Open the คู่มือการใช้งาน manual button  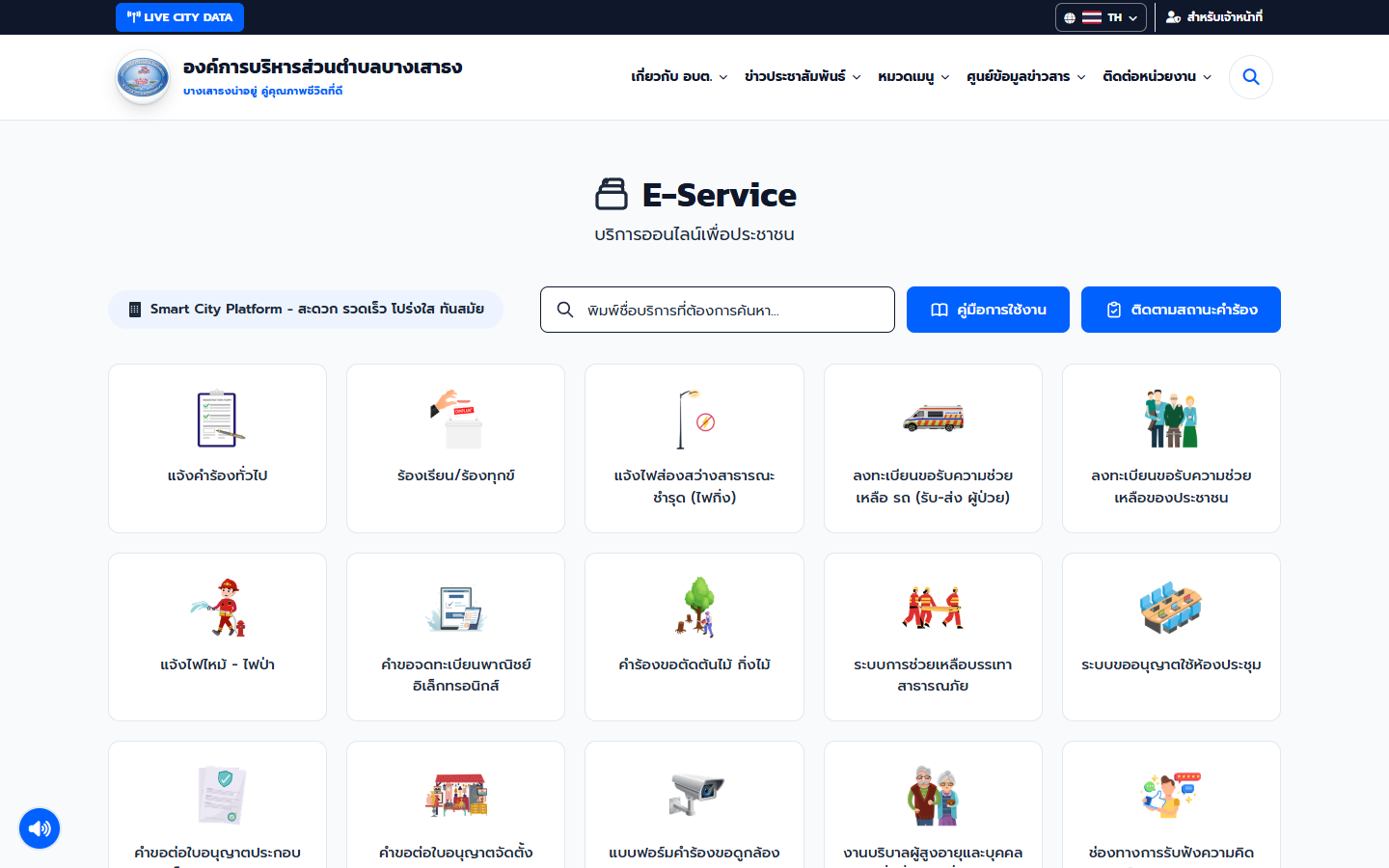(x=988, y=310)
